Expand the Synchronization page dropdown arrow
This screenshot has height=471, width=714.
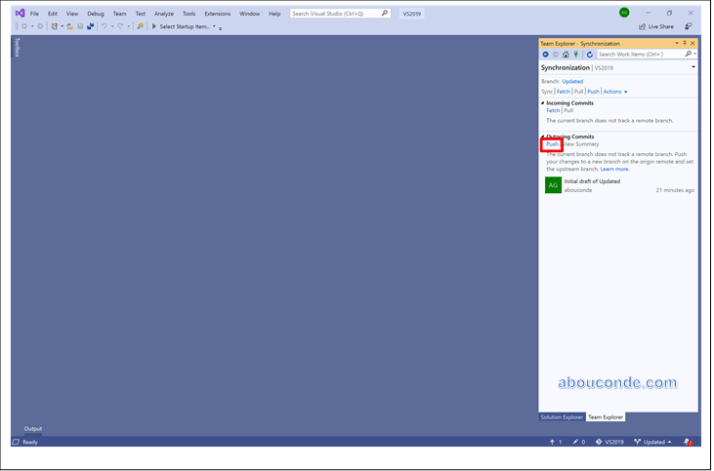[x=693, y=67]
